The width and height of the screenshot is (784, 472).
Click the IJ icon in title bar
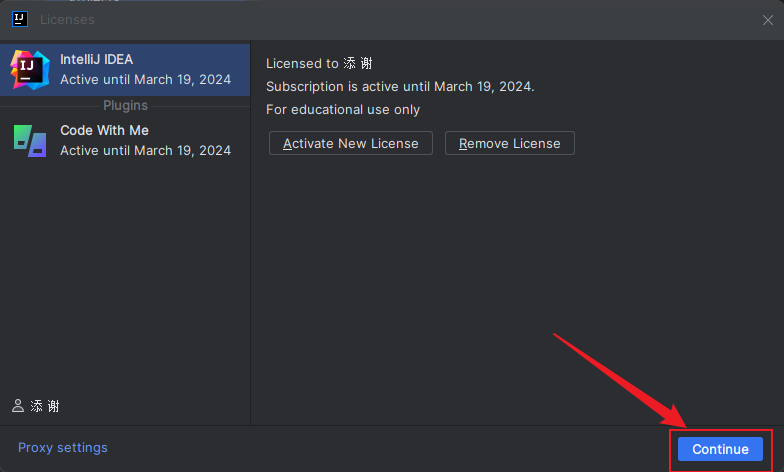[x=20, y=20]
